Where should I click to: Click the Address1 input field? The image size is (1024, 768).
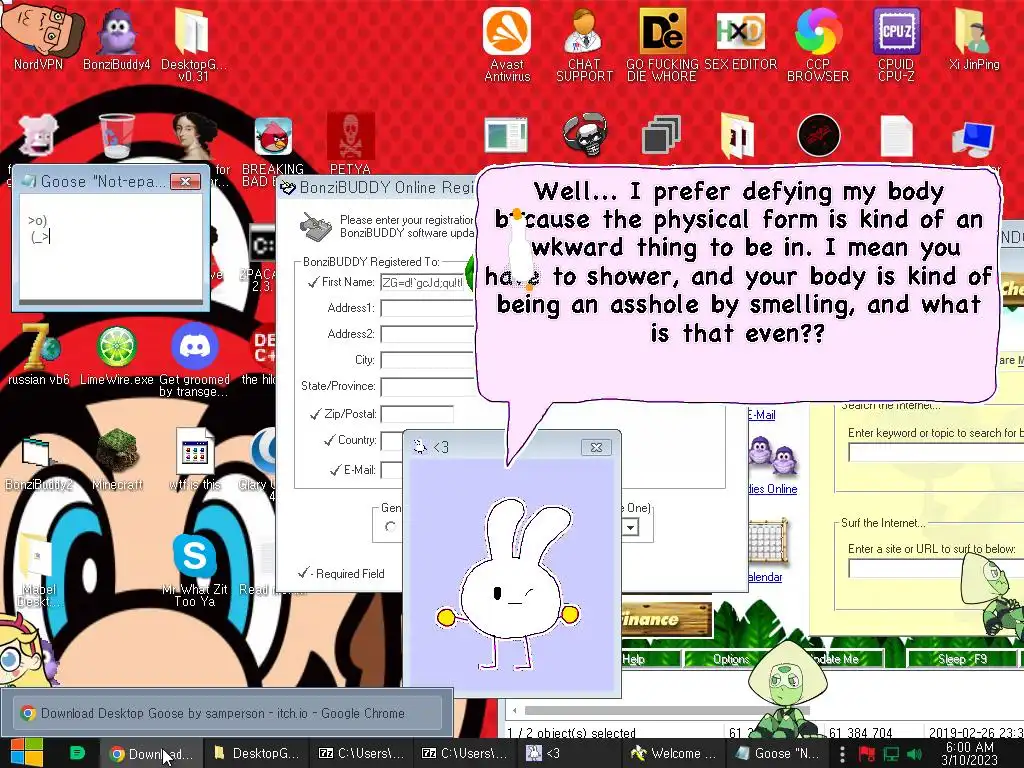[x=428, y=308]
